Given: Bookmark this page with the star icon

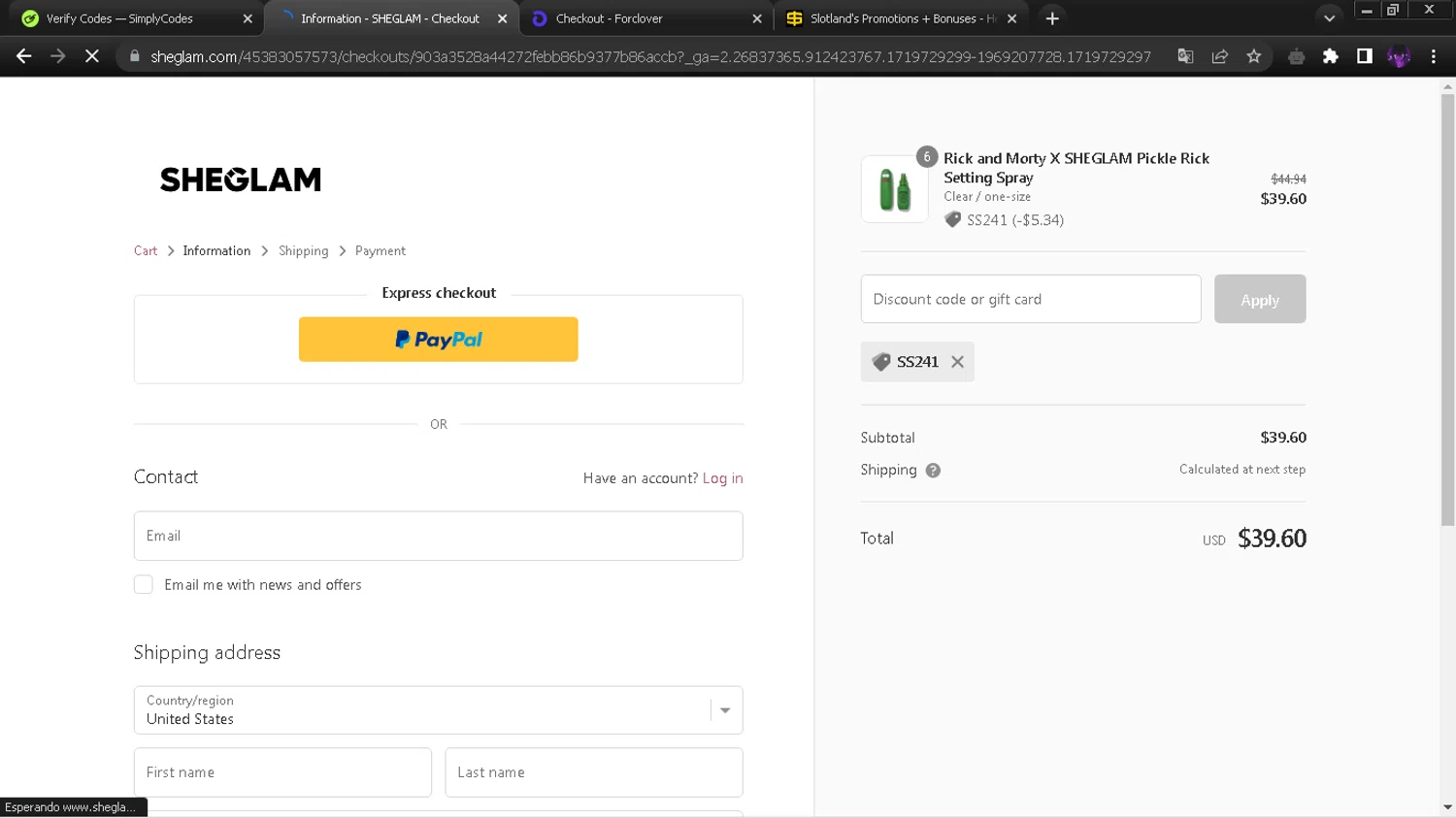Looking at the screenshot, I should coord(1254,56).
